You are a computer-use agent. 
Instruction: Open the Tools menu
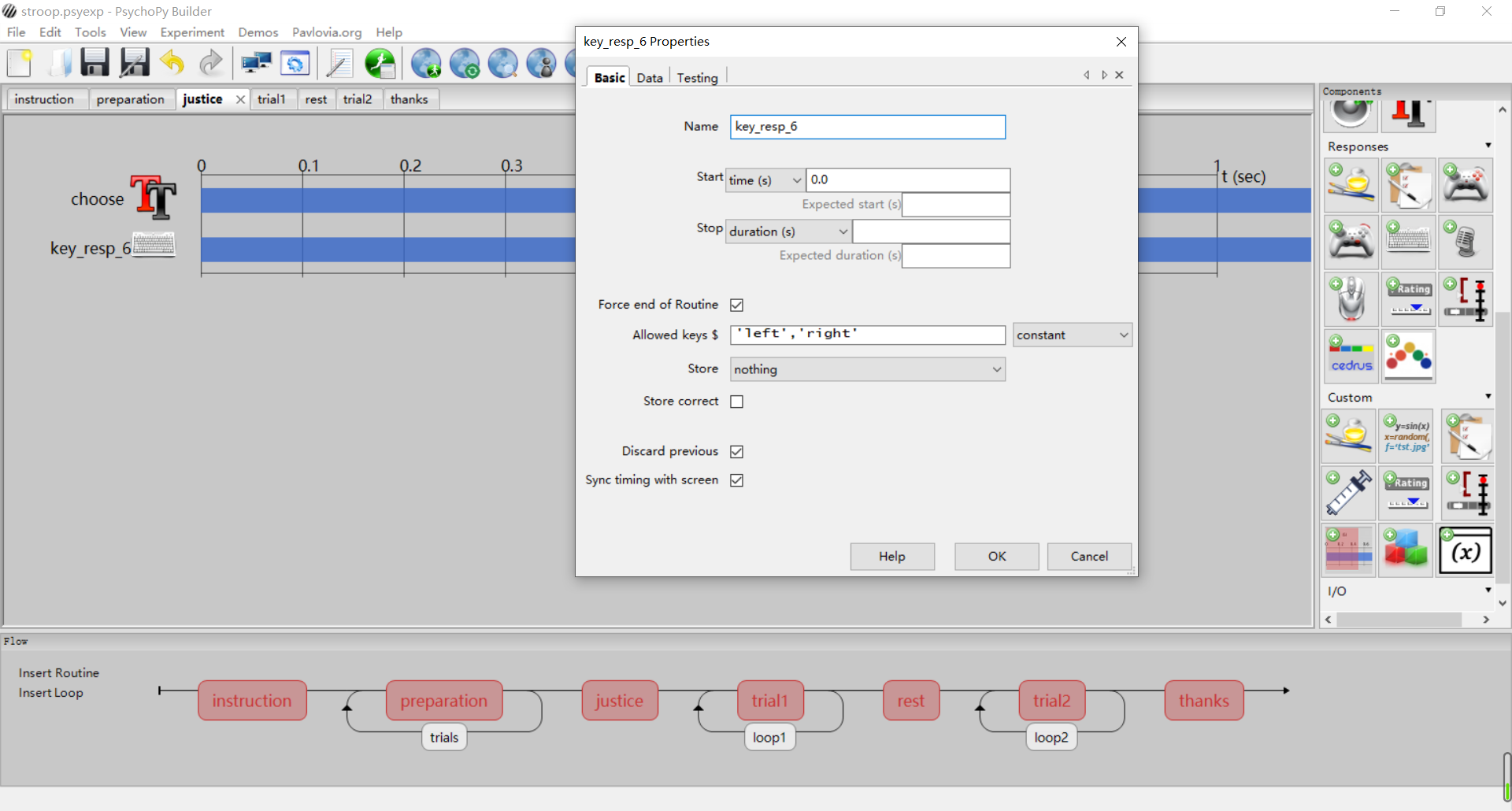click(91, 32)
